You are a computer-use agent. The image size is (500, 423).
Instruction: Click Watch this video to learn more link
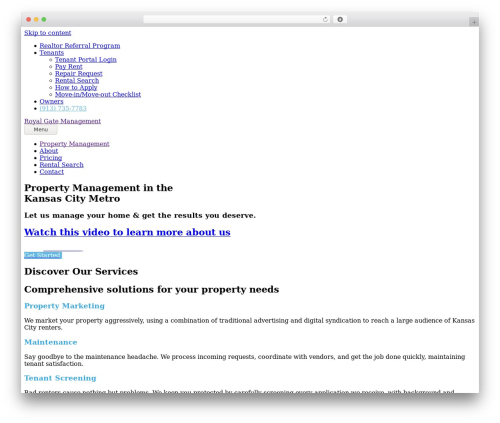pyautogui.click(x=127, y=232)
